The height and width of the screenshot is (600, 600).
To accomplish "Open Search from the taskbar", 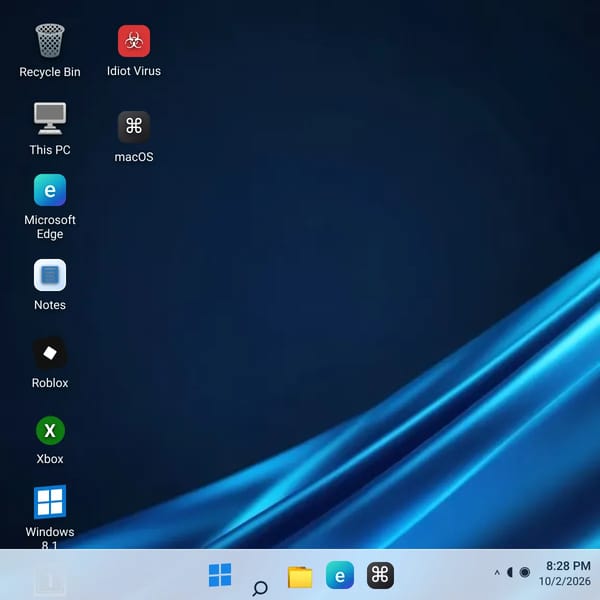I will point(260,588).
